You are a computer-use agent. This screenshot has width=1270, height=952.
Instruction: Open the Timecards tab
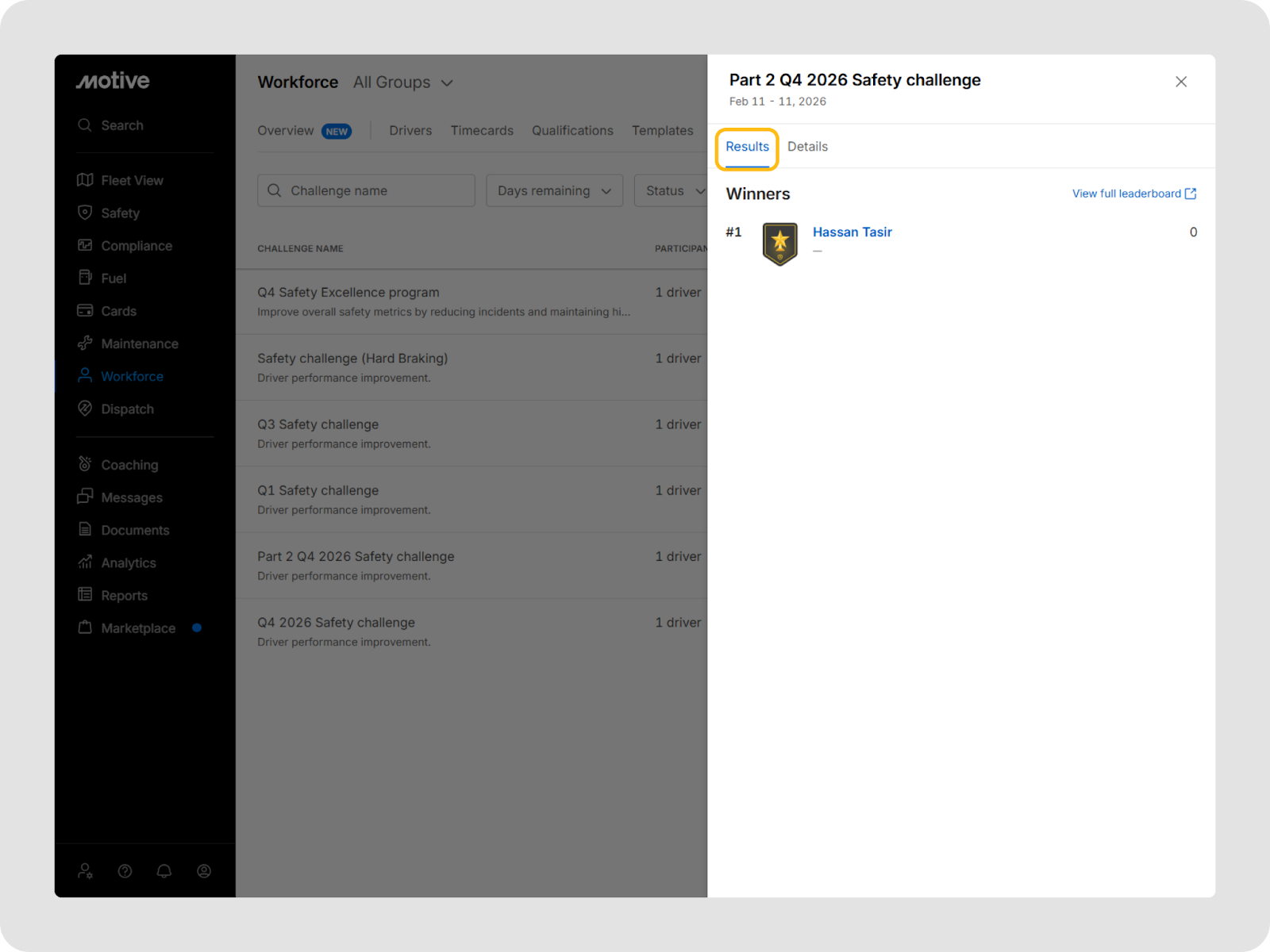coord(482,131)
